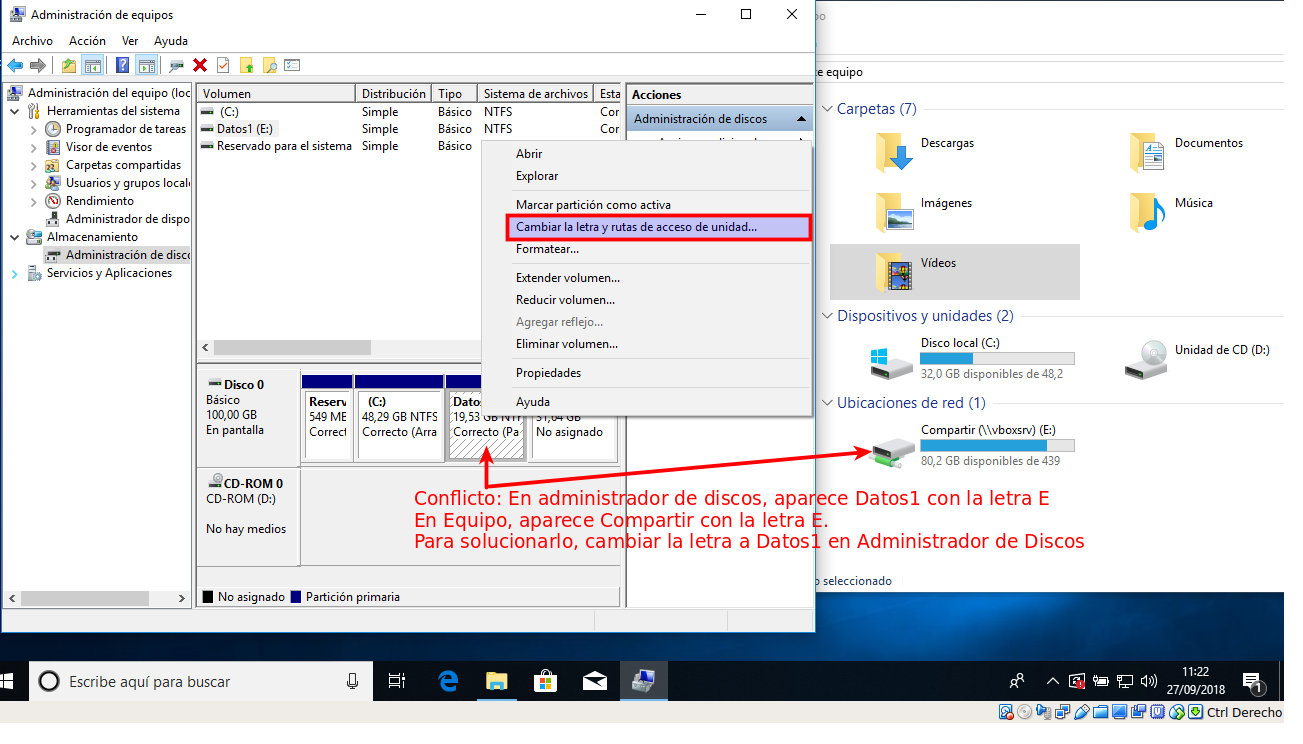
Task: Open Microsoft Store from the taskbar
Action: coord(545,681)
